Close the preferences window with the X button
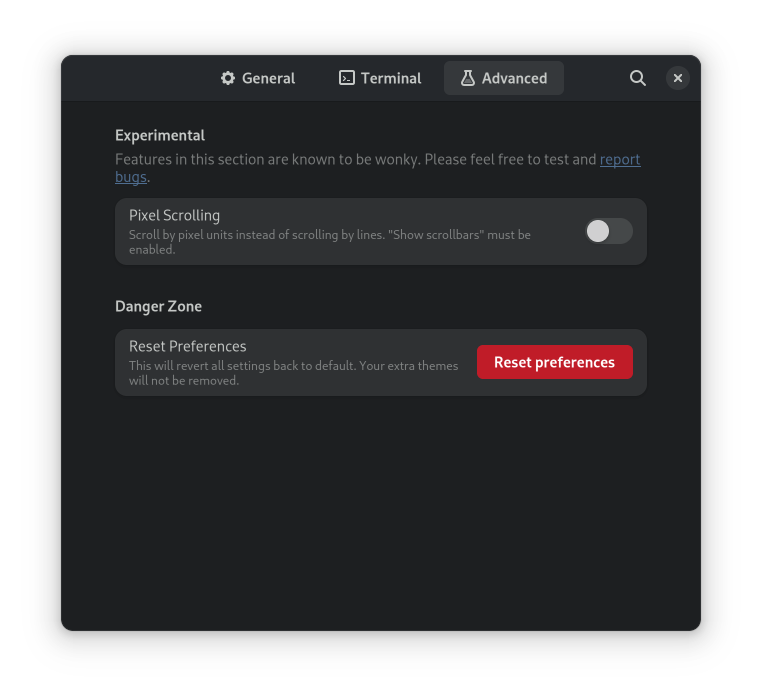The height and width of the screenshot is (698, 762). [678, 78]
